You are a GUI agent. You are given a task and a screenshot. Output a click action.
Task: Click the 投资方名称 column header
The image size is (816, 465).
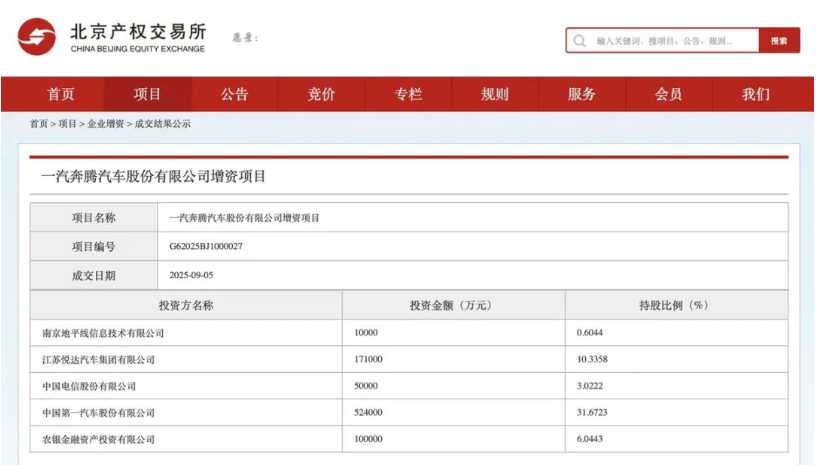[186, 305]
